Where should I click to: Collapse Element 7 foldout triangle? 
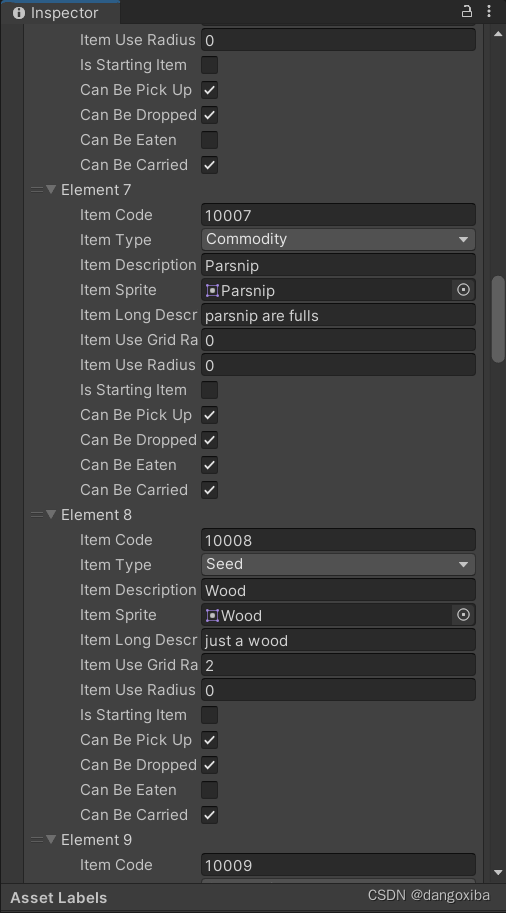point(51,189)
